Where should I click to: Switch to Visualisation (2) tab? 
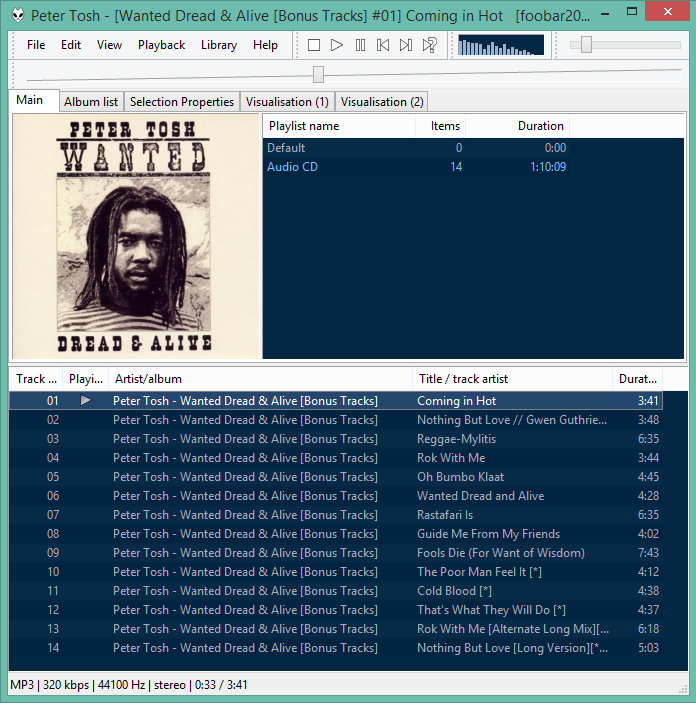coord(382,102)
